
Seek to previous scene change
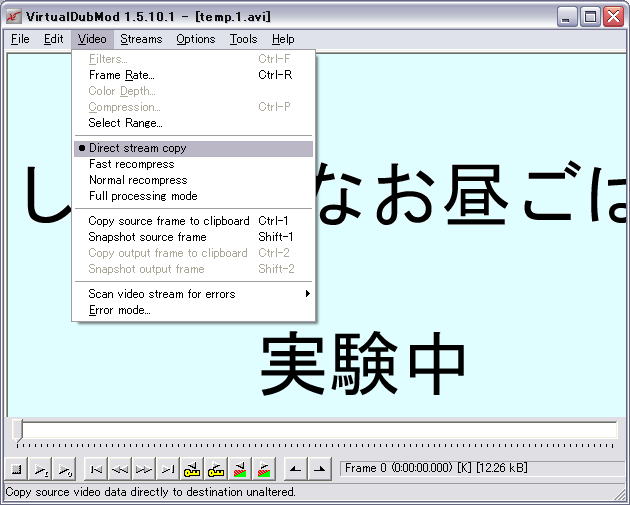pyautogui.click(x=240, y=469)
